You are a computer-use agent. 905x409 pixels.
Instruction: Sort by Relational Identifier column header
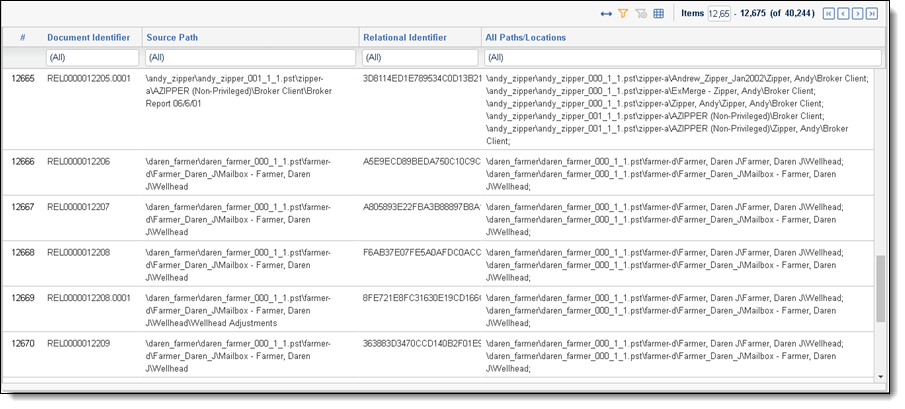pos(405,37)
